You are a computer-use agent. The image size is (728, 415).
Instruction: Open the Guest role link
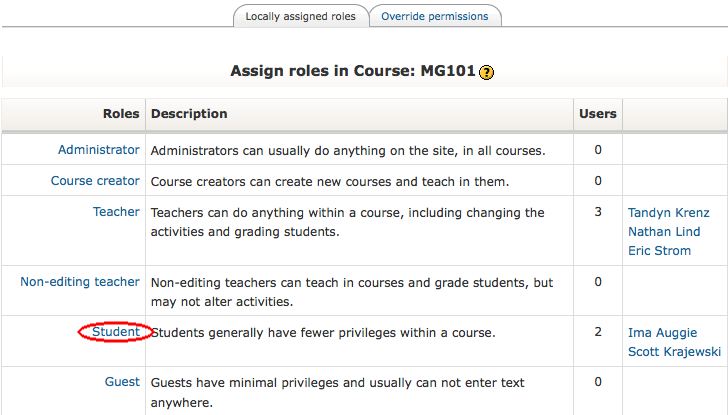click(x=122, y=382)
